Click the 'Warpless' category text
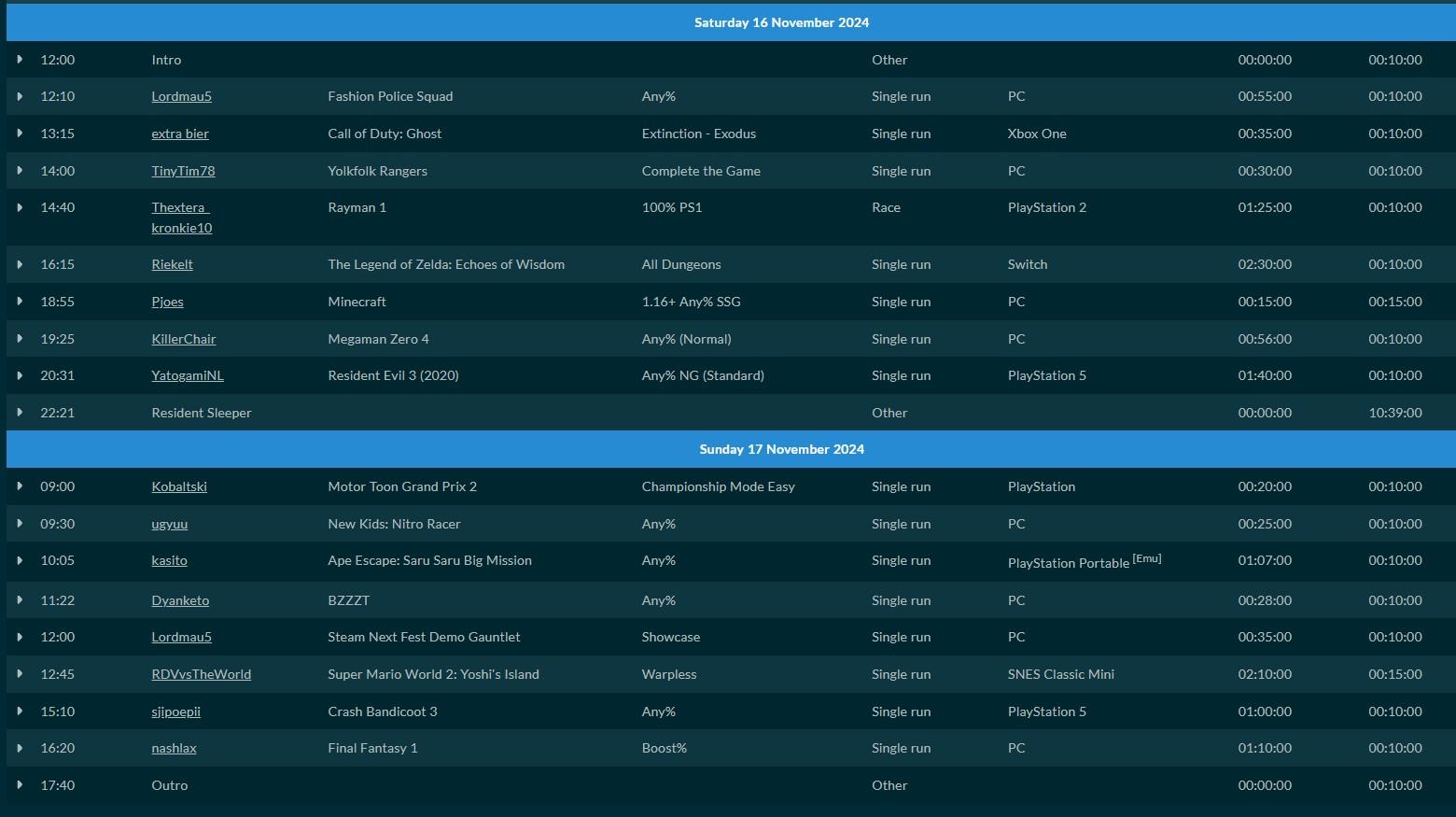This screenshot has width=1456, height=817. (669, 674)
